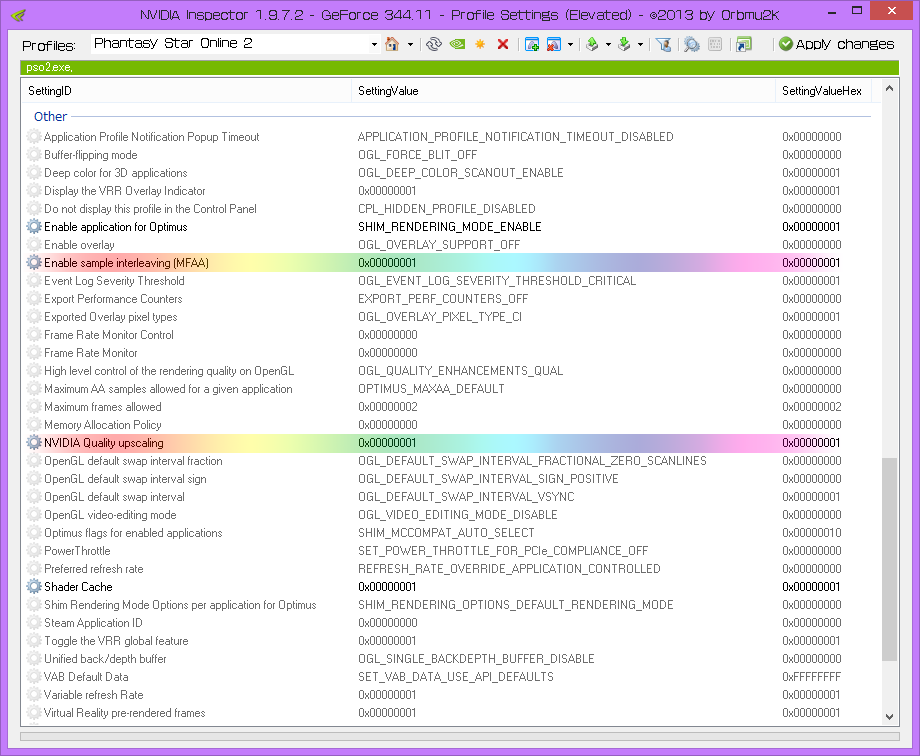Select the Exported Overlay pixel types setting
Viewport: 920px width, 756px height.
(111, 316)
